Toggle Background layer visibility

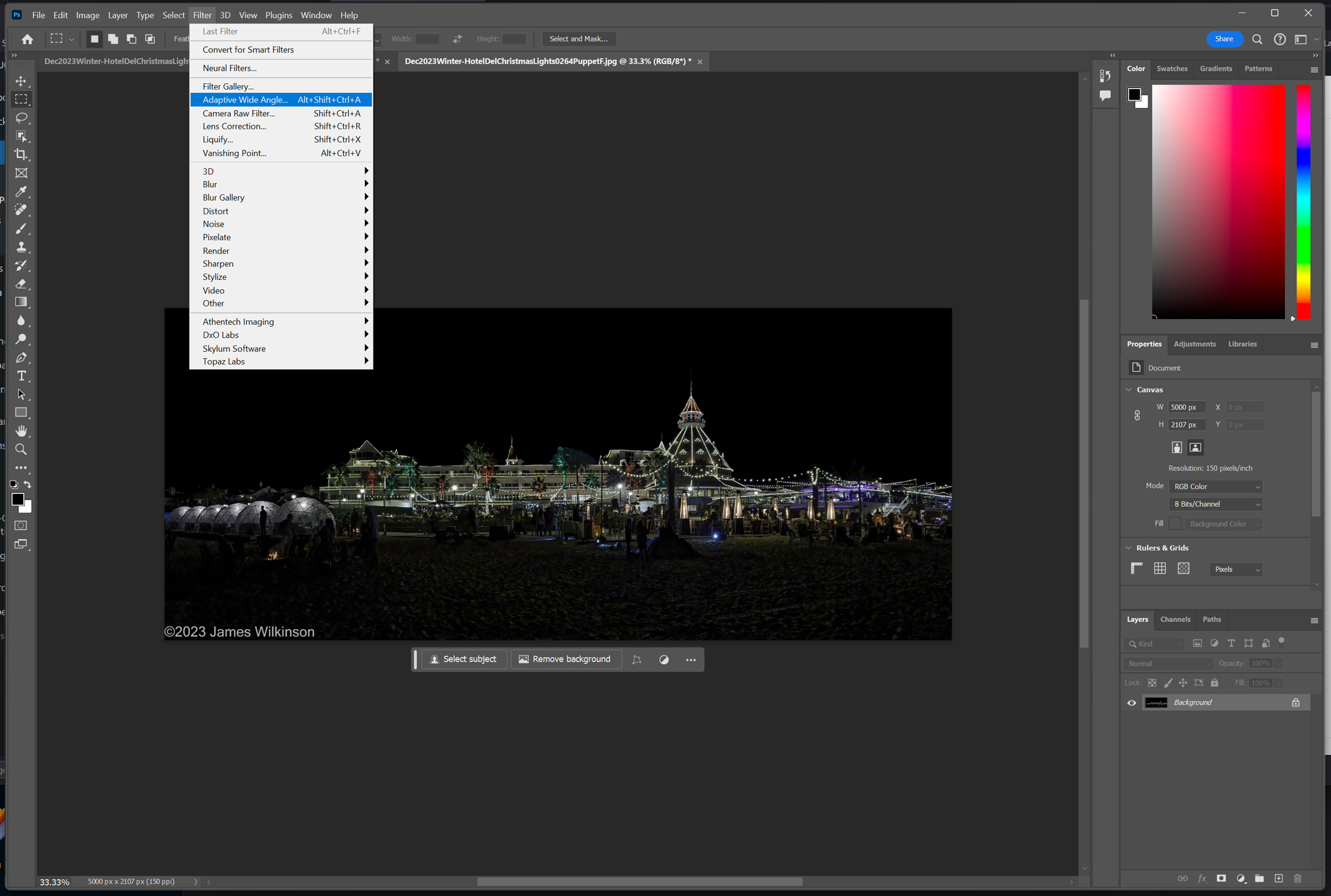click(1133, 702)
